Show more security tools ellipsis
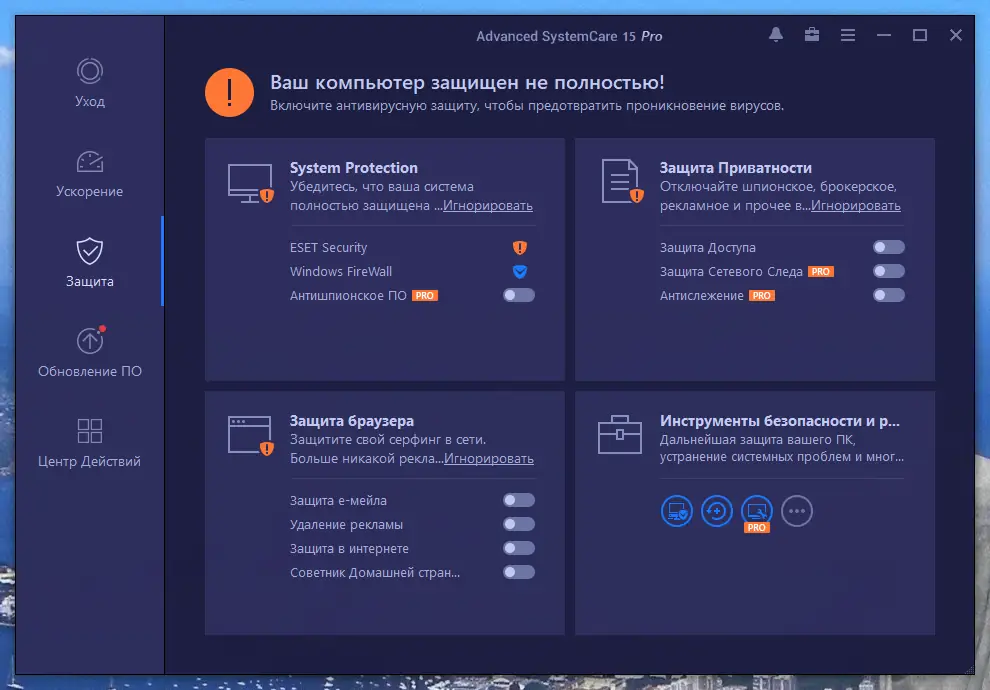Screen dimensions: 990x690 coord(797,511)
